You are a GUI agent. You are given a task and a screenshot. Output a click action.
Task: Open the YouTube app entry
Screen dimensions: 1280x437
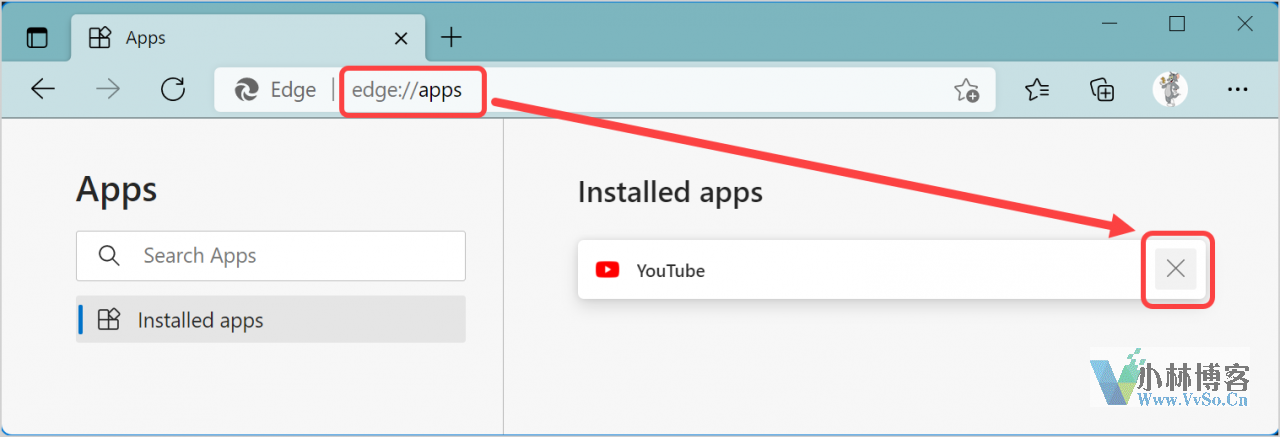892,269
